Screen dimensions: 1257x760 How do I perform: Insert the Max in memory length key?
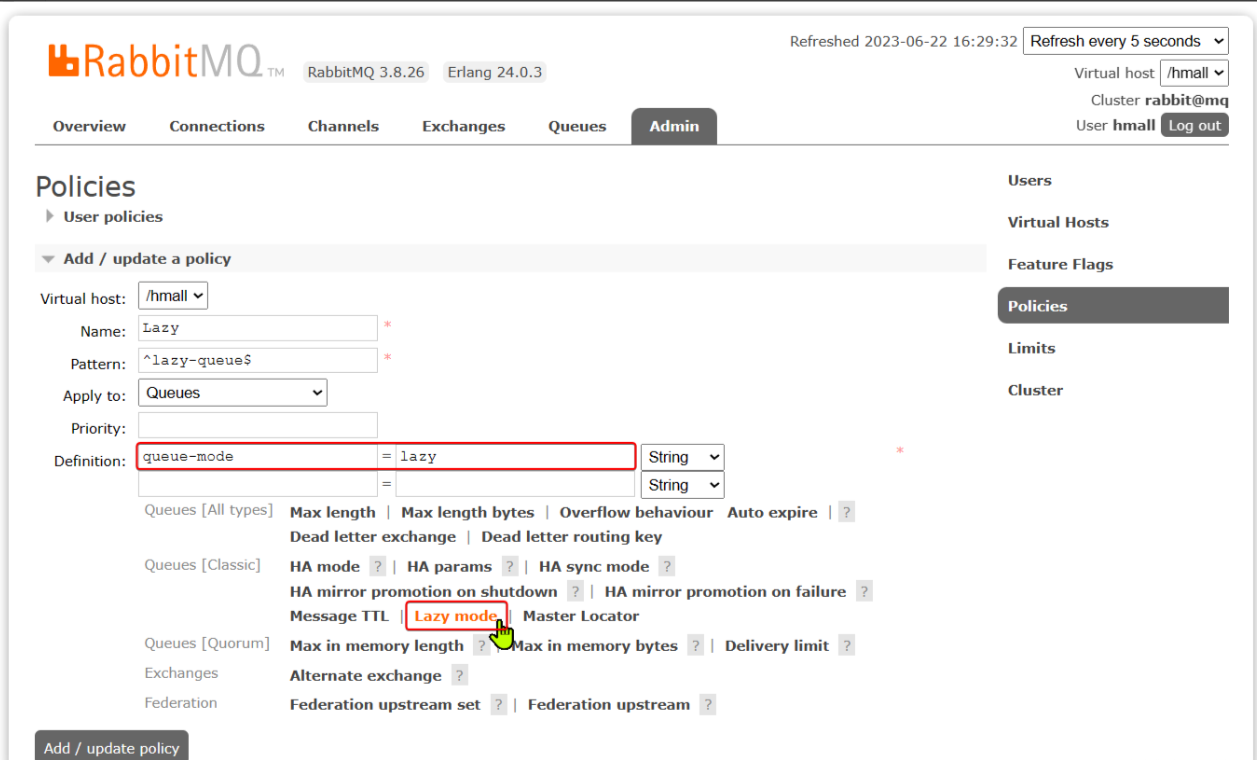click(x=376, y=645)
